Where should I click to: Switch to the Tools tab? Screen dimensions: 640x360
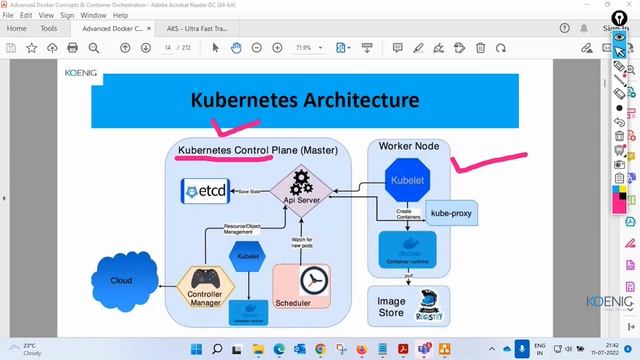49,29
